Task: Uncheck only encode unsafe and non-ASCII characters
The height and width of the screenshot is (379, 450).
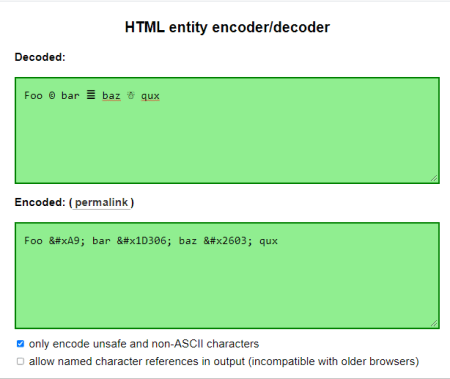Action: [x=20, y=344]
